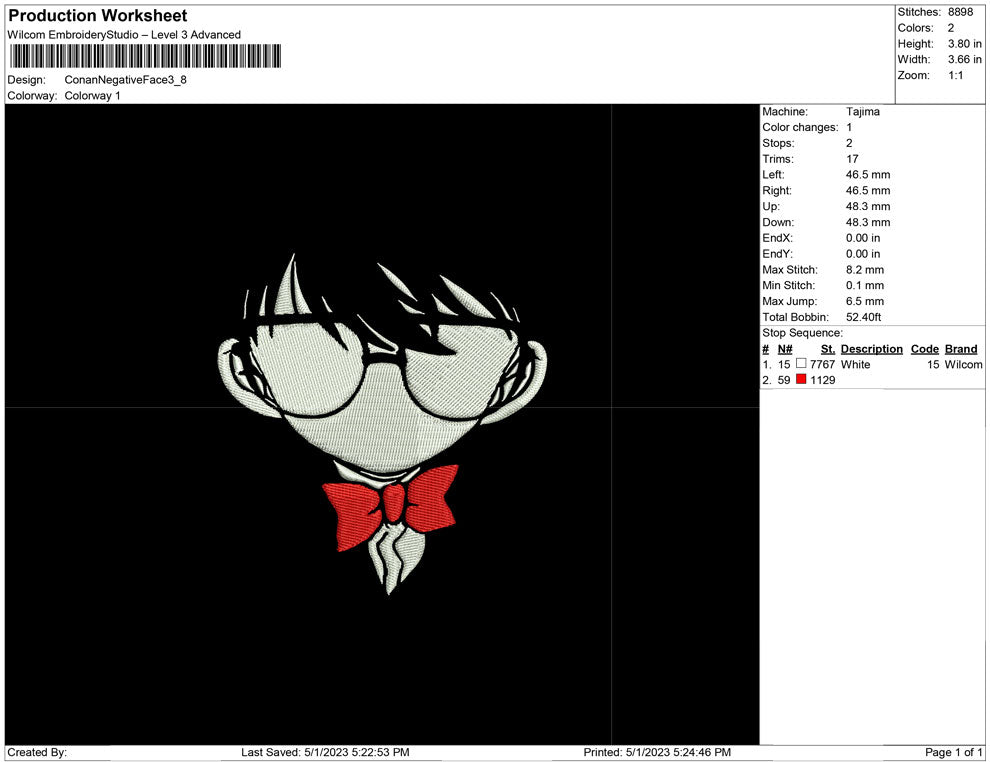Select the red swatch for stop 2
This screenshot has height=762, width=990.
pyautogui.click(x=802, y=380)
